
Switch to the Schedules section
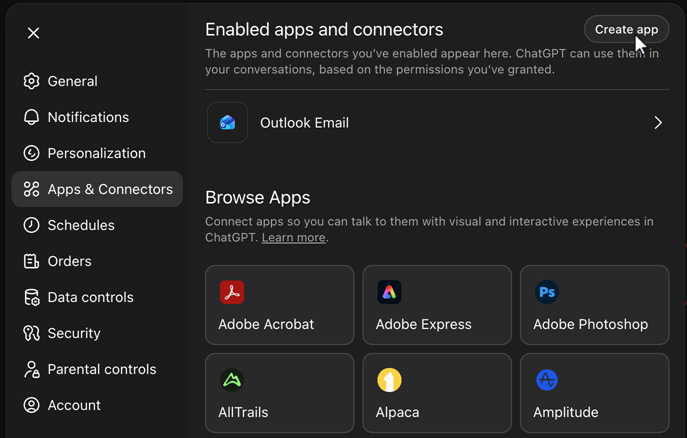pos(81,225)
